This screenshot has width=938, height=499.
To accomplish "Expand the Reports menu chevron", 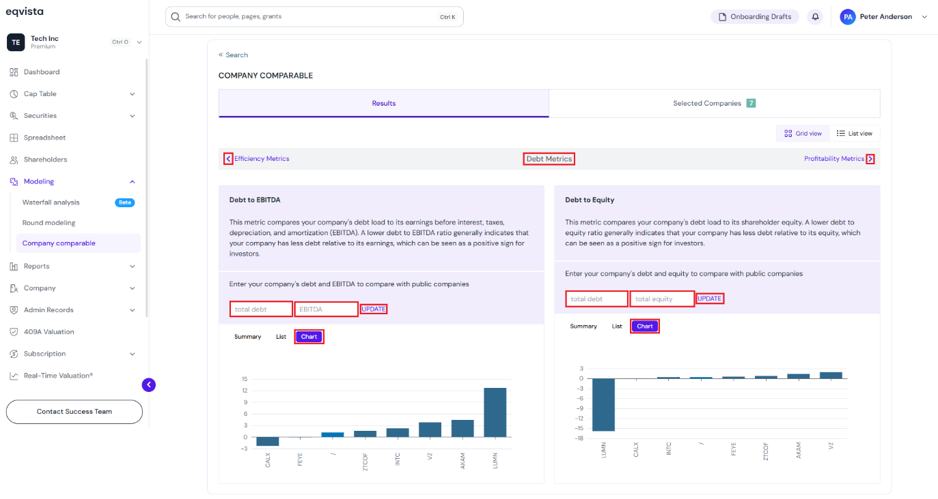I will (x=132, y=266).
